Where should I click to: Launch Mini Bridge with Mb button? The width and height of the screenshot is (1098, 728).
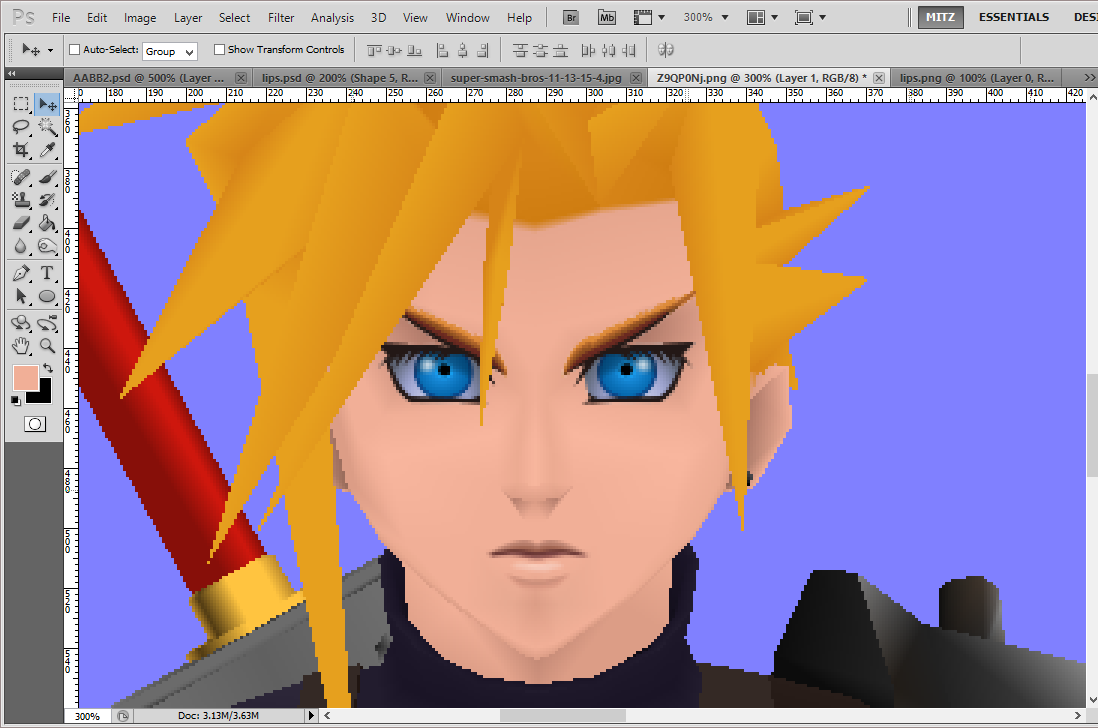pyautogui.click(x=607, y=18)
